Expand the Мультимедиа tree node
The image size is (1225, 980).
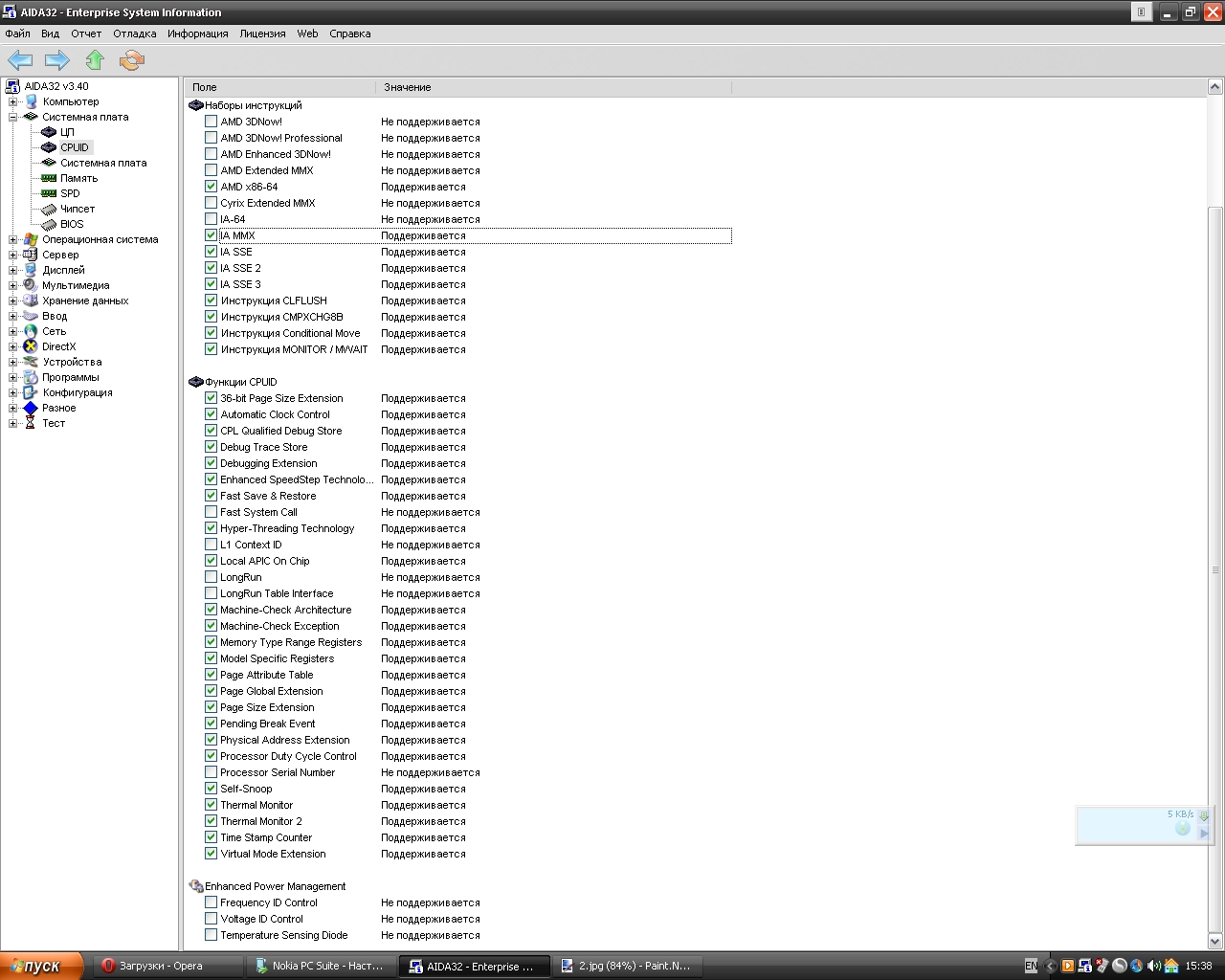[x=13, y=285]
